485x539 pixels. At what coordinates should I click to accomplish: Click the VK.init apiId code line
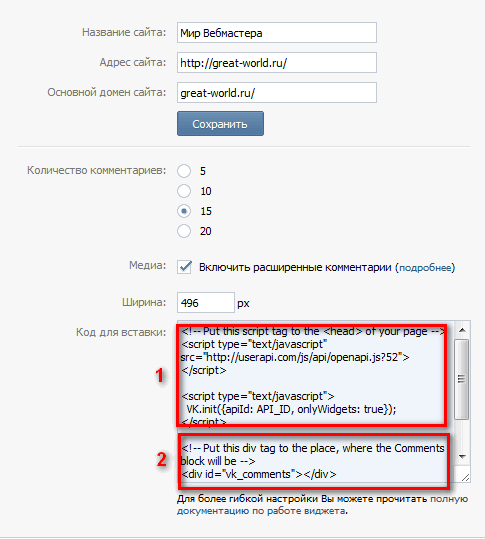(291, 409)
